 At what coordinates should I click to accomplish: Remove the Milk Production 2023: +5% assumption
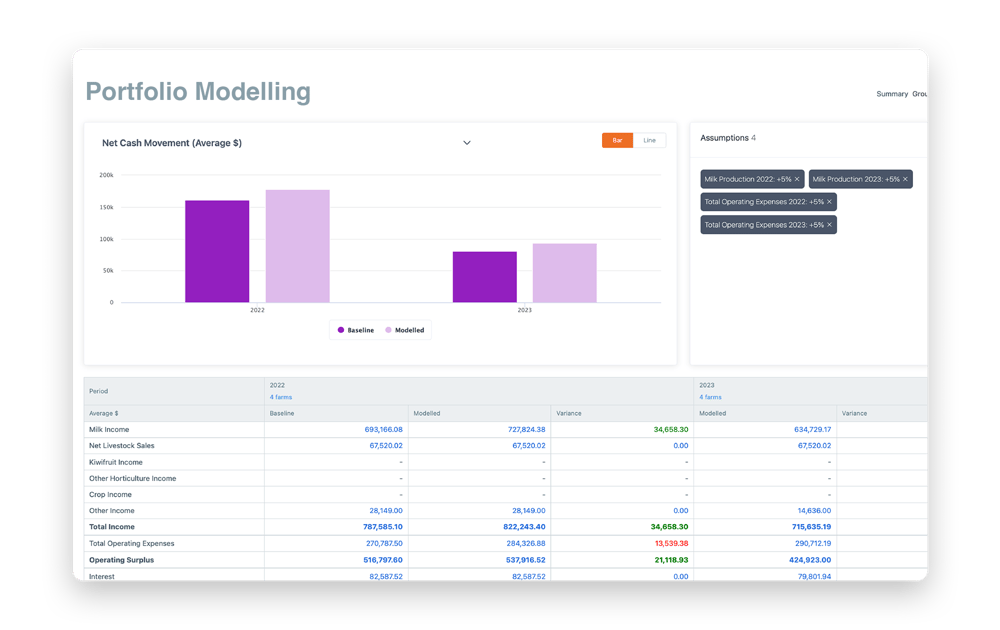pos(904,179)
